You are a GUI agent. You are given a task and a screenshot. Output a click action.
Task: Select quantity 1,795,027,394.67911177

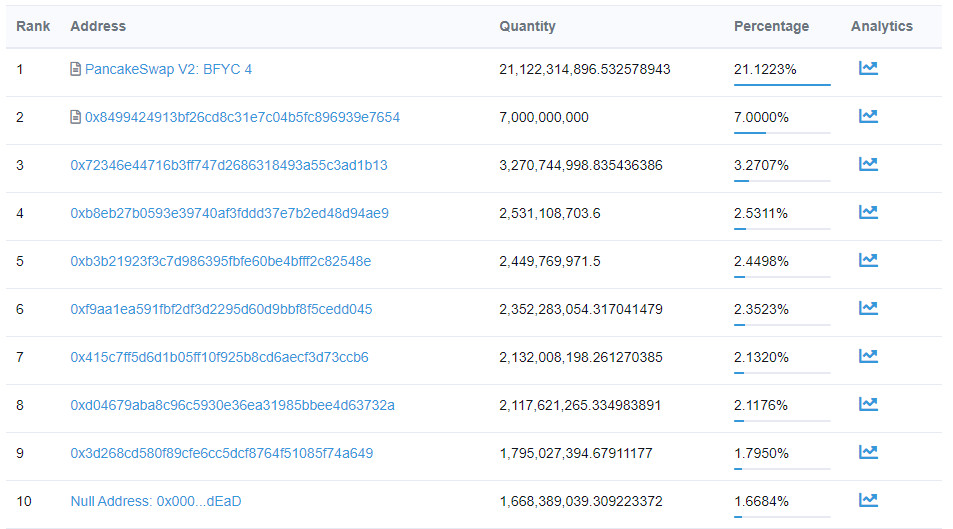(x=576, y=454)
